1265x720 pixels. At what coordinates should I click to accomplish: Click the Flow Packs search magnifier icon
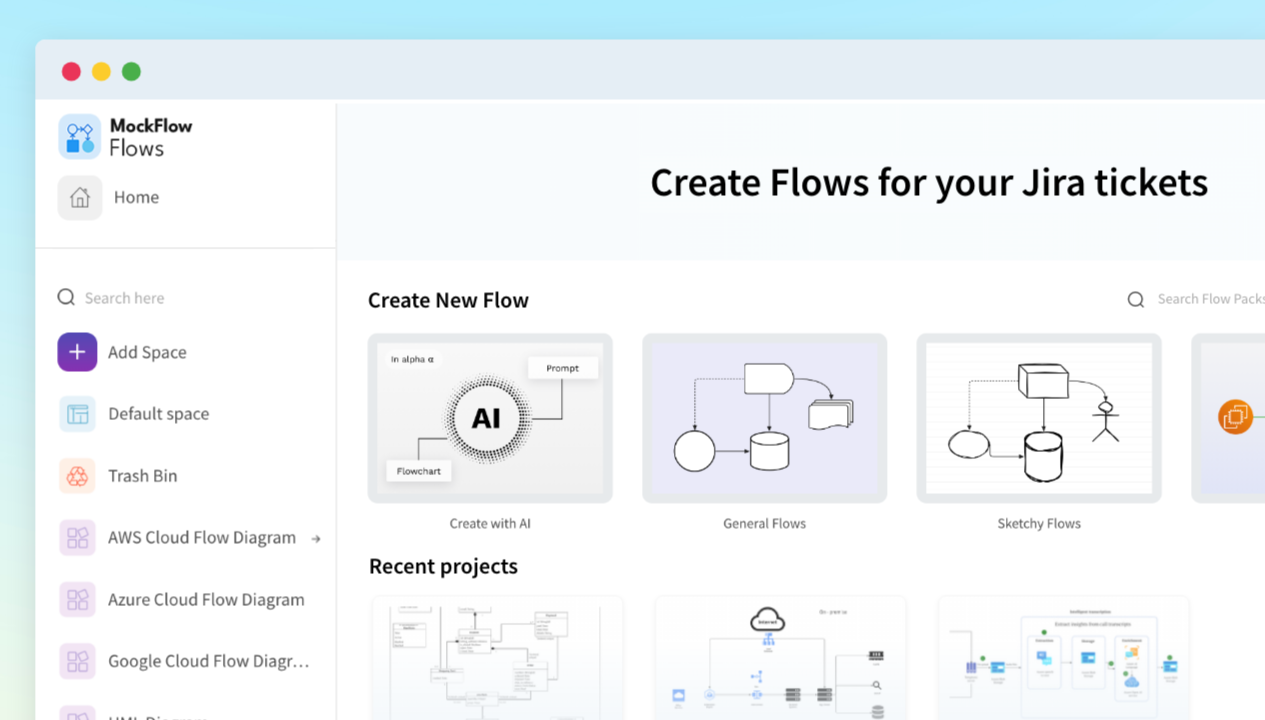(1136, 299)
